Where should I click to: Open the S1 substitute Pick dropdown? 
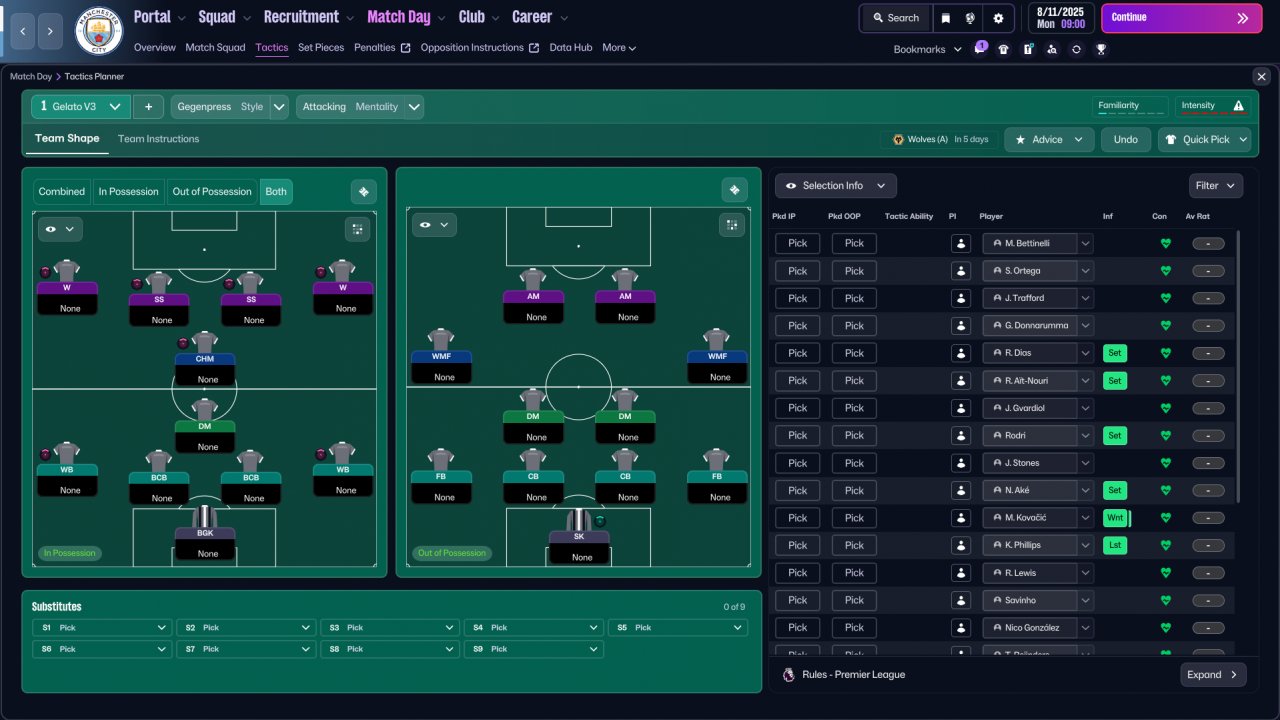pyautogui.click(x=101, y=628)
